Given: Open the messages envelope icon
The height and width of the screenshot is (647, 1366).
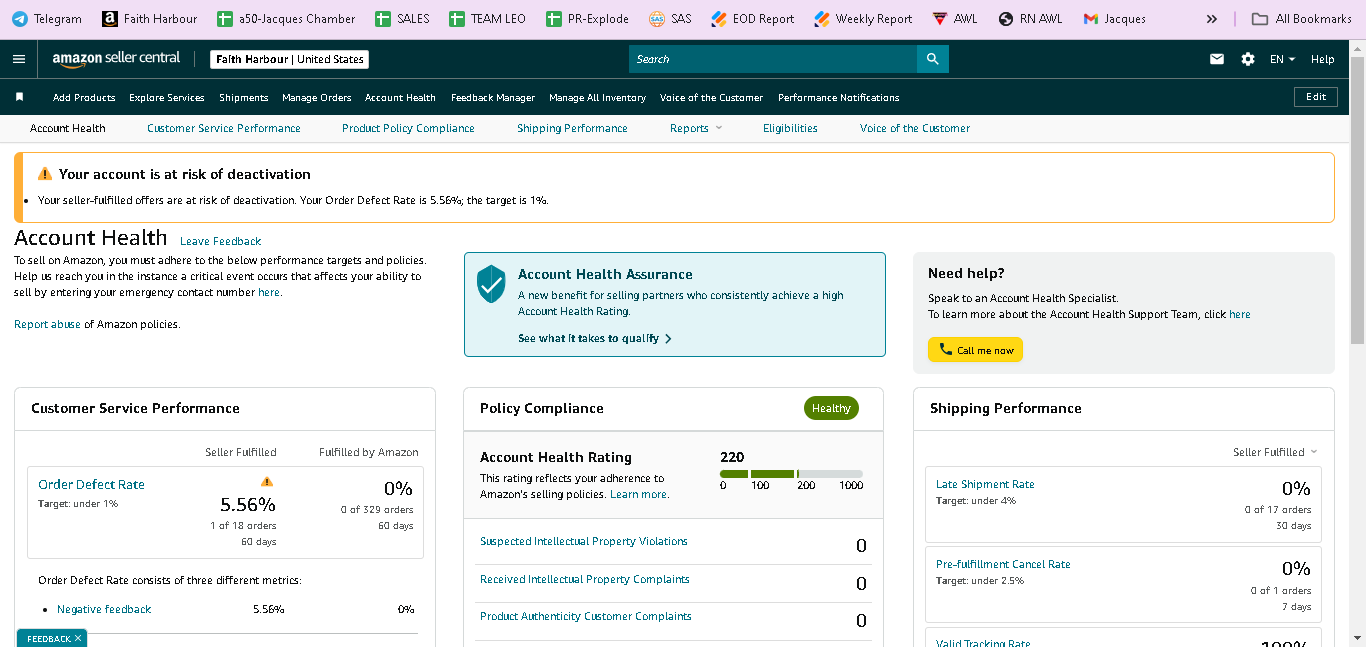Looking at the screenshot, I should 1217,59.
